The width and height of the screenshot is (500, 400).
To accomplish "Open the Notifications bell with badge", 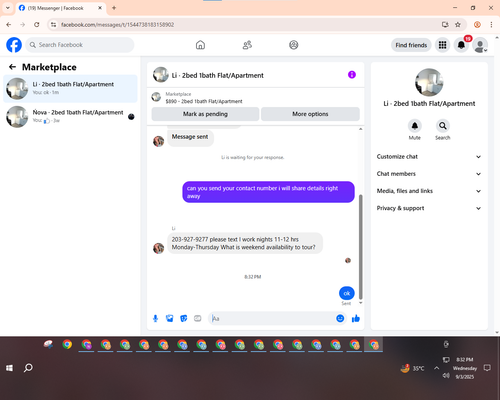I will point(461,45).
